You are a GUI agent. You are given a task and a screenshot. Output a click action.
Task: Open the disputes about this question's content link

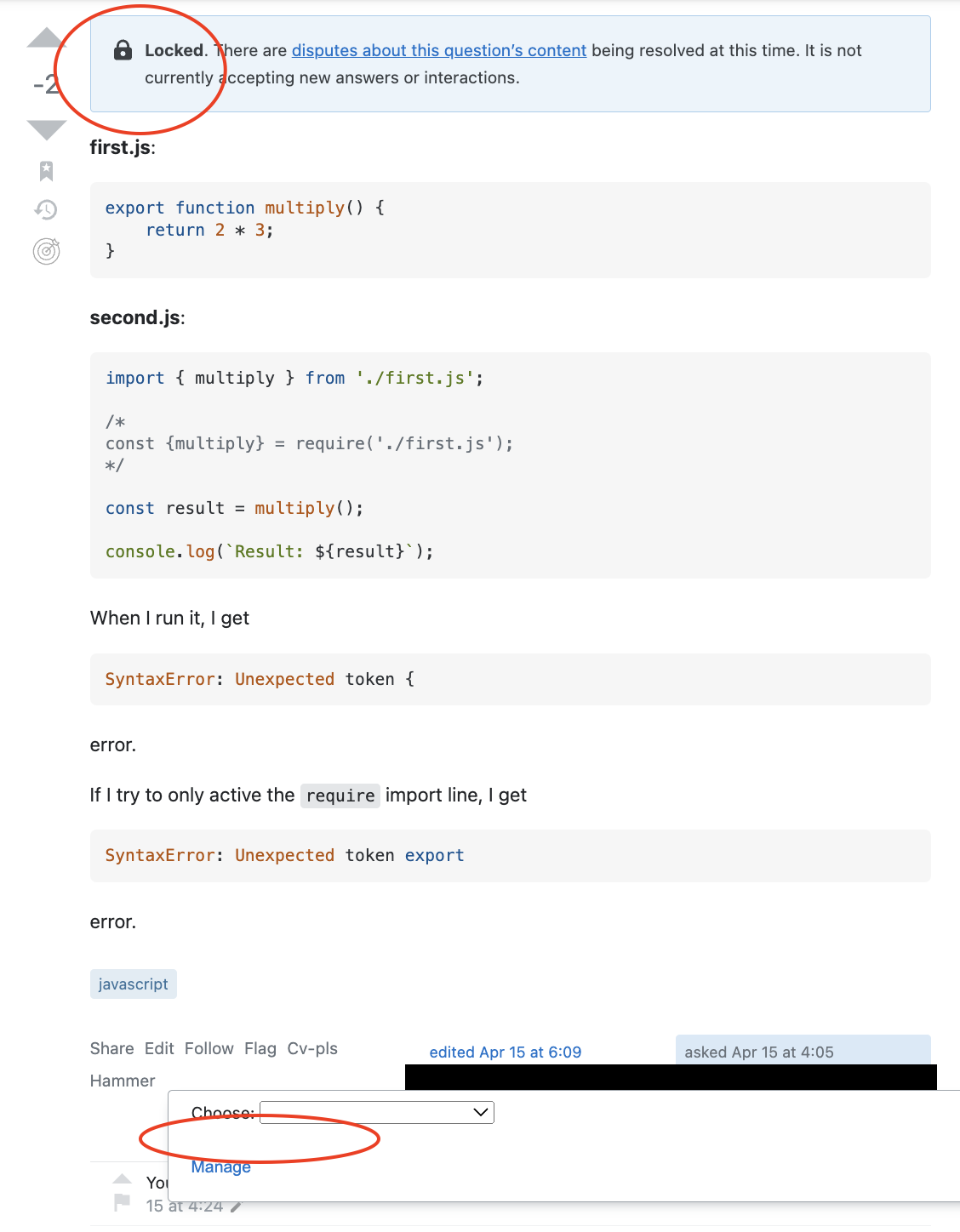coord(439,50)
